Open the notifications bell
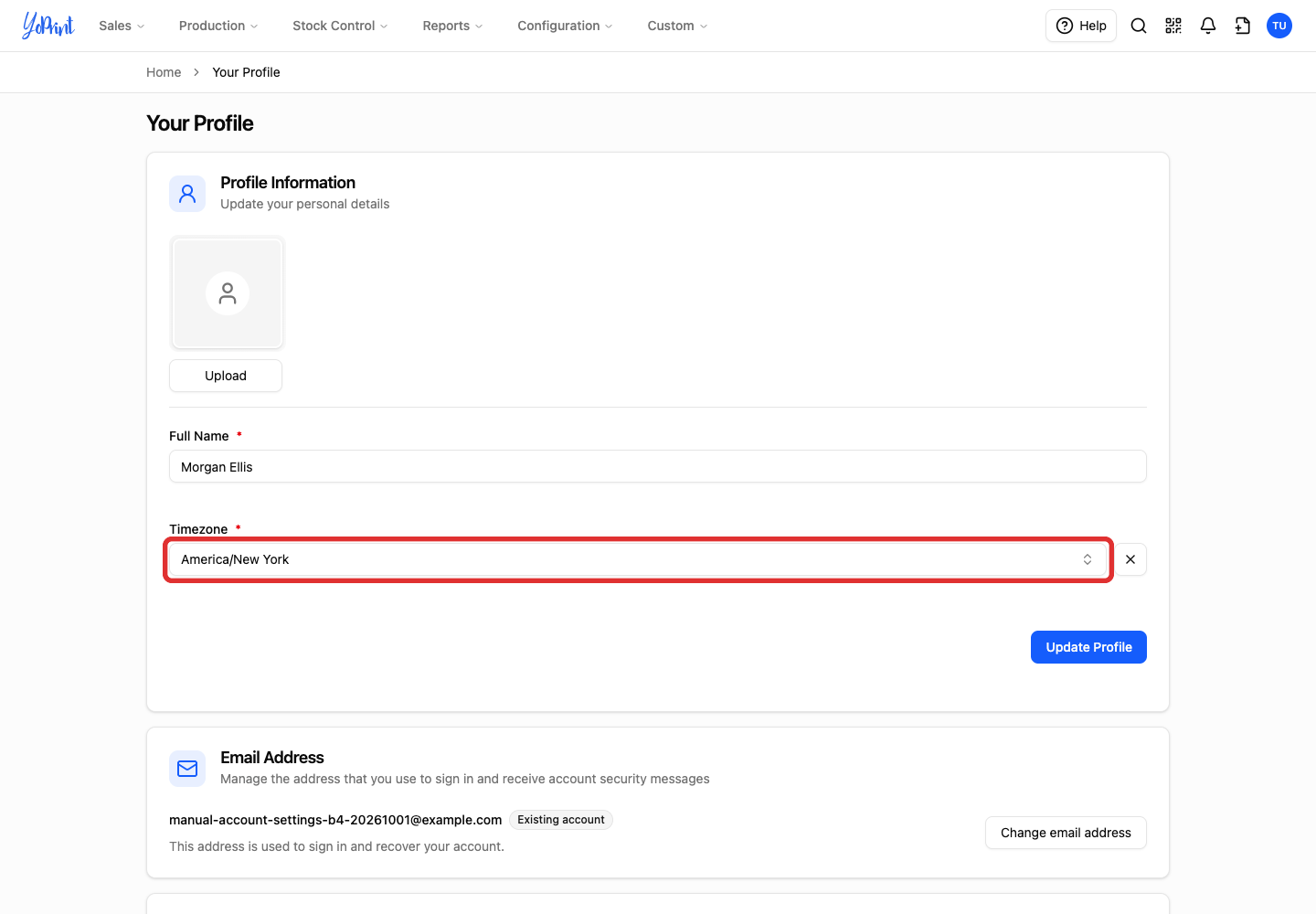The image size is (1316, 914). [x=1208, y=26]
